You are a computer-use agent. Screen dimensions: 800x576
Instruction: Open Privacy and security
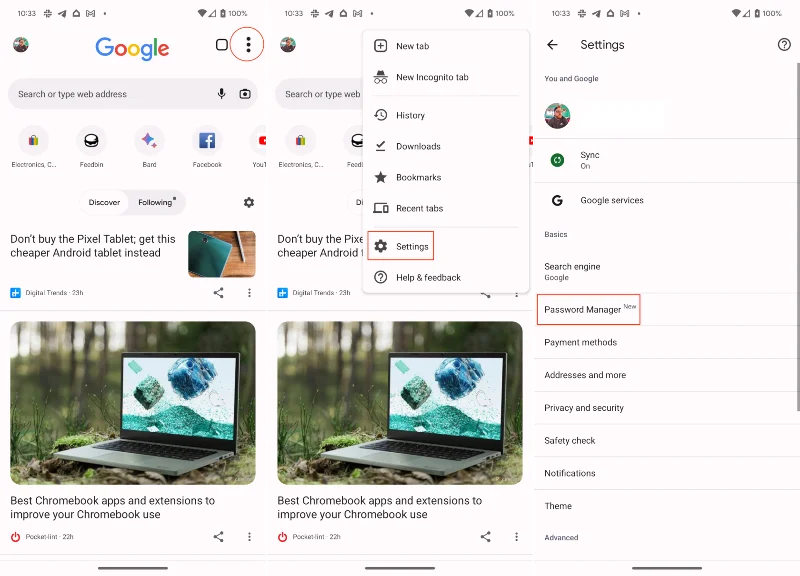coord(666,408)
